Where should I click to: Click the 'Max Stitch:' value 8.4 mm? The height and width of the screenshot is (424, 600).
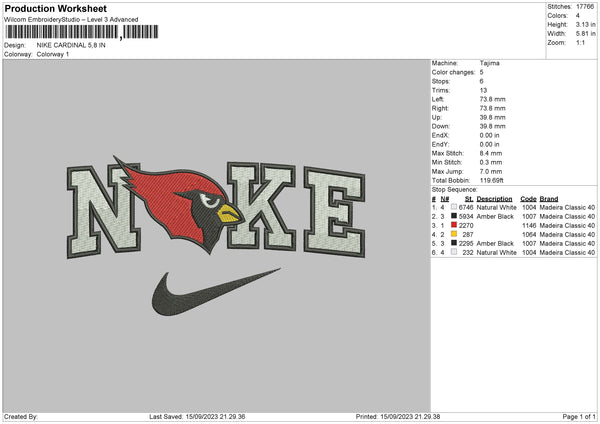(x=491, y=153)
